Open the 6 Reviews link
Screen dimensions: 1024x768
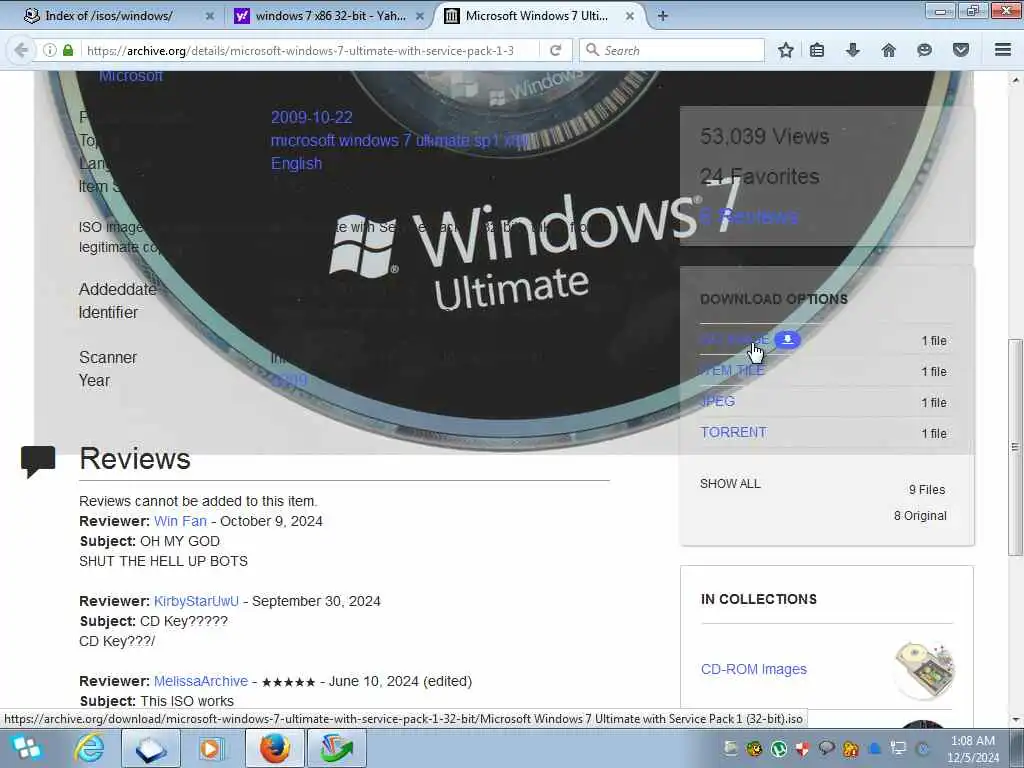[749, 216]
